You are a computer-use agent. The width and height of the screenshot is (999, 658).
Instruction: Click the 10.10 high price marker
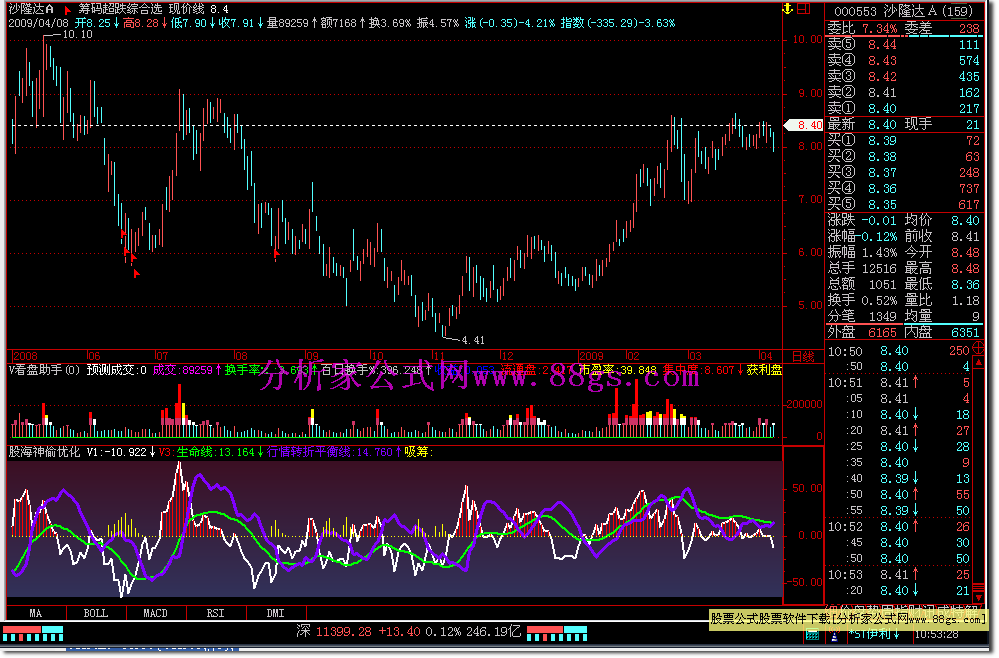tap(77, 34)
